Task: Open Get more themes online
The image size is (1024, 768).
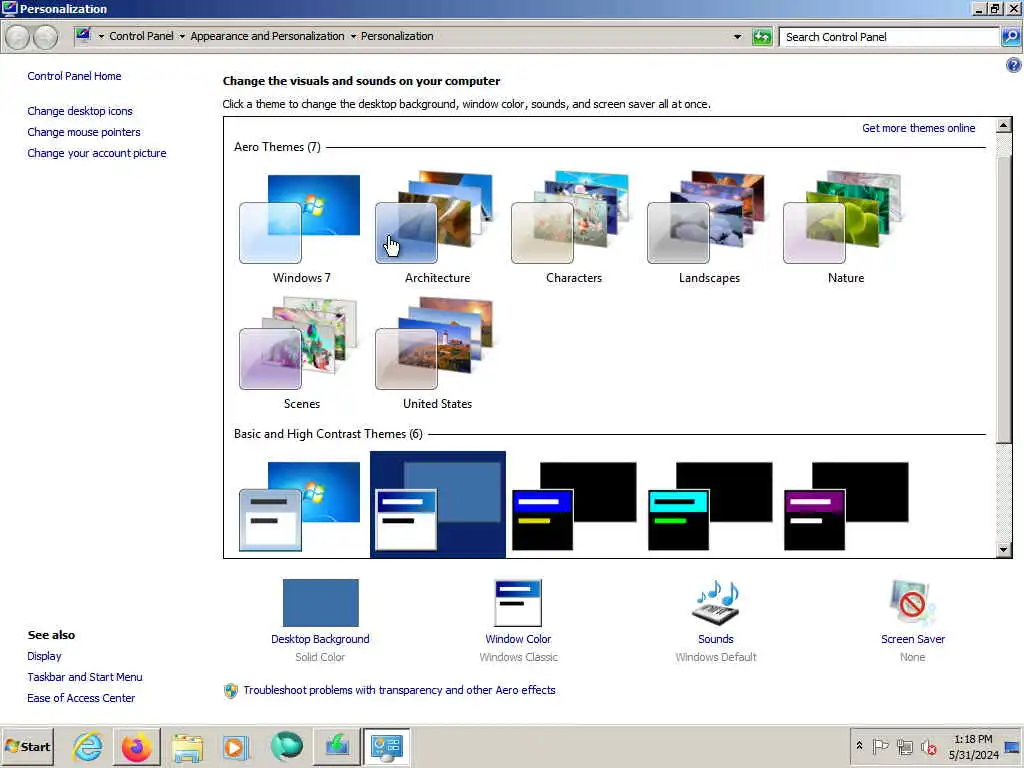Action: coord(918,128)
